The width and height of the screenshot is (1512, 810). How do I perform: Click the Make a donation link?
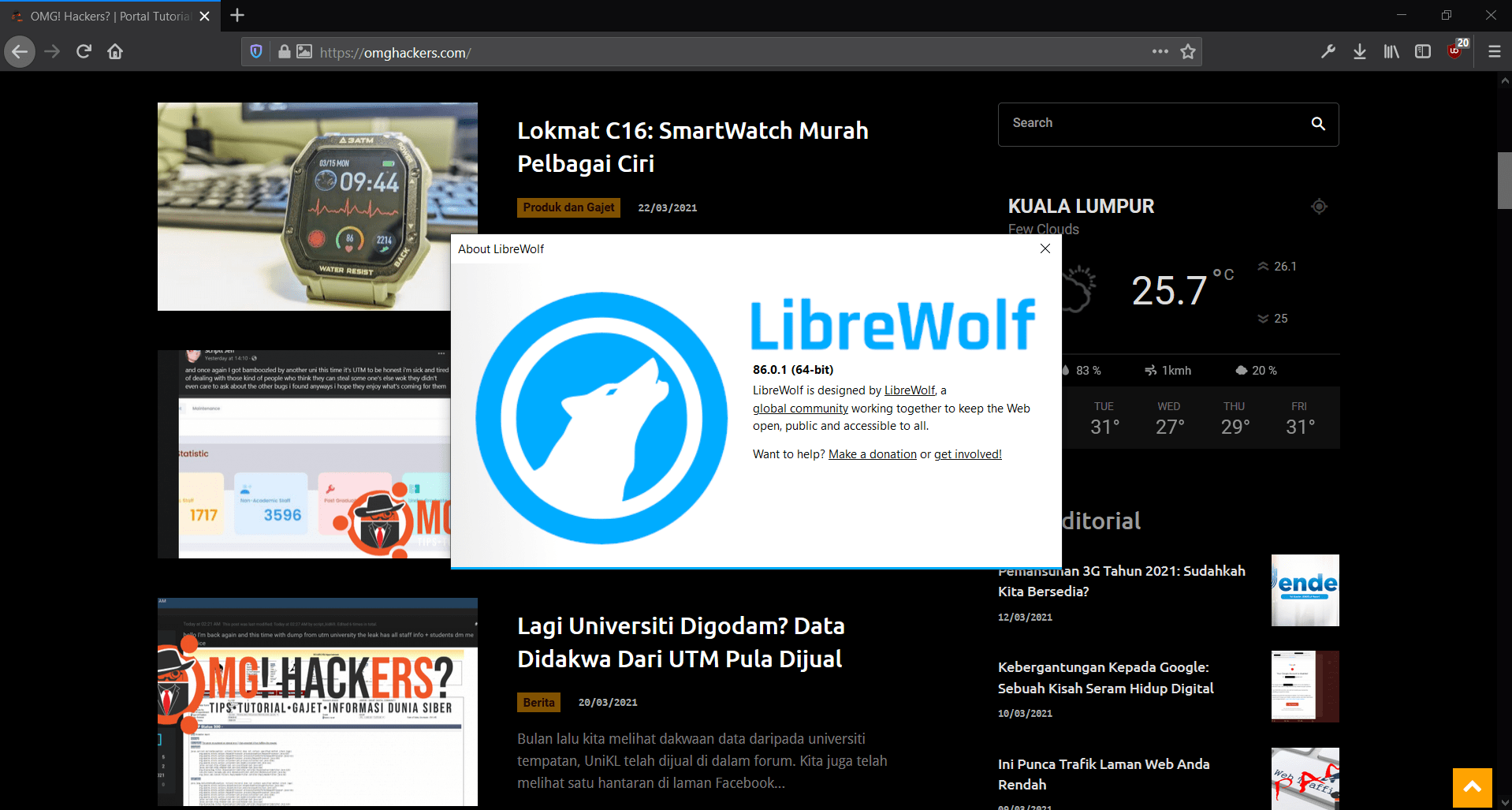873,454
